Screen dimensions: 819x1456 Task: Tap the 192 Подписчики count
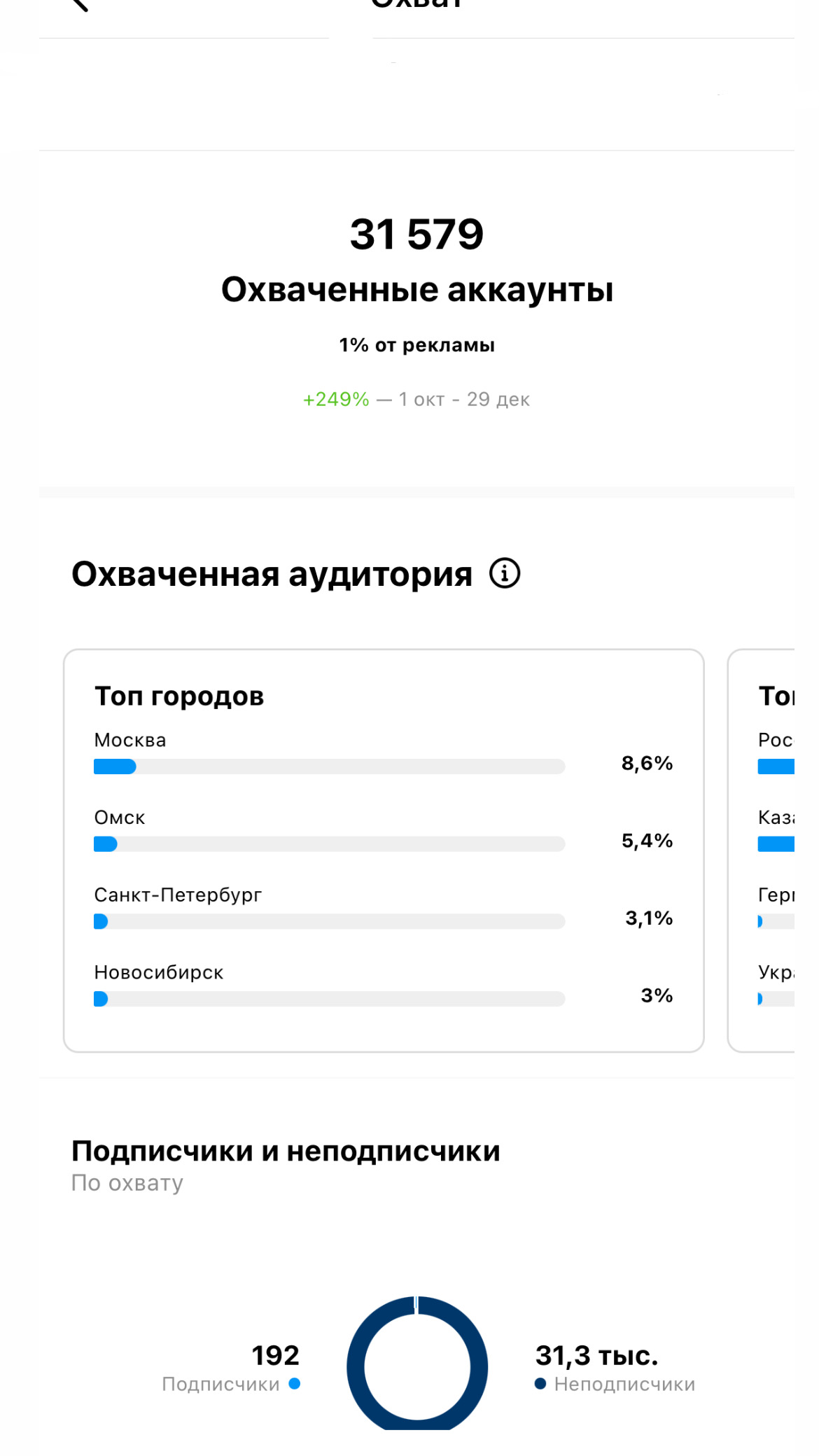(275, 1355)
